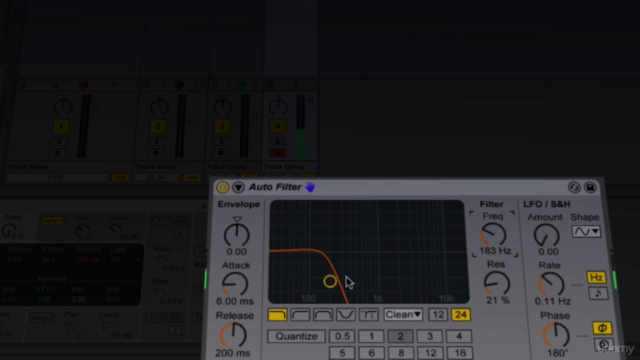Arm track 2 for recording
Viewport: 640px width, 360px height.
156,153
